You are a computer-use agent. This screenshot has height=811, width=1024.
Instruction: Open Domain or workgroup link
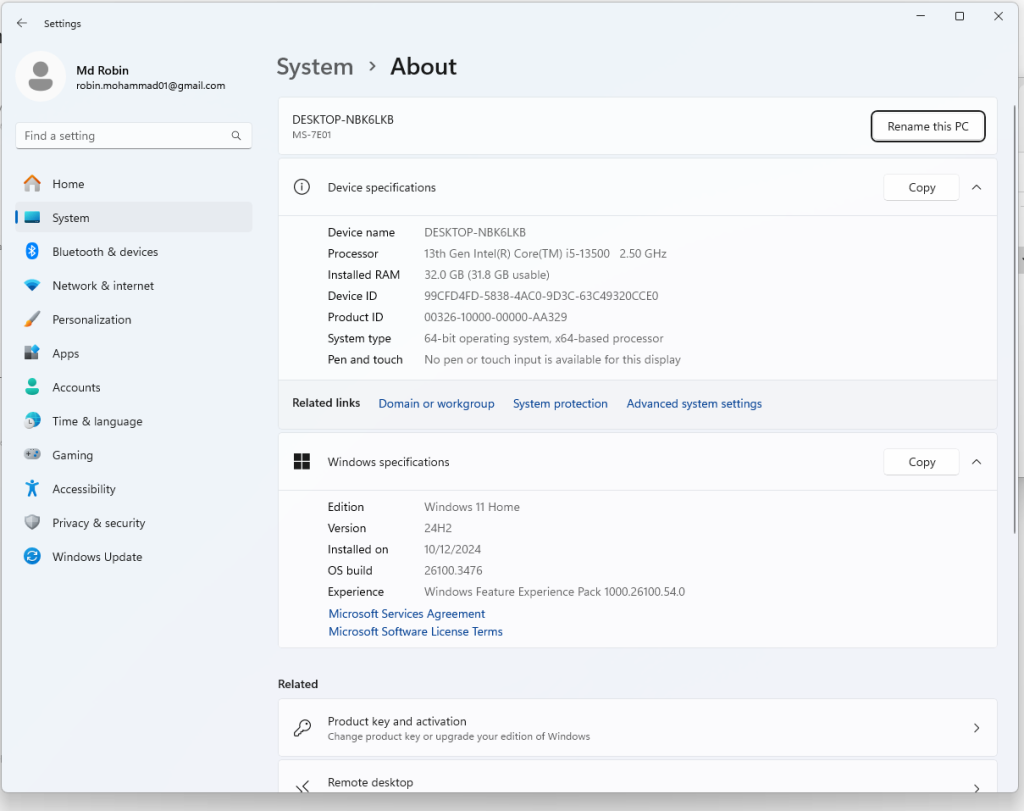click(436, 404)
